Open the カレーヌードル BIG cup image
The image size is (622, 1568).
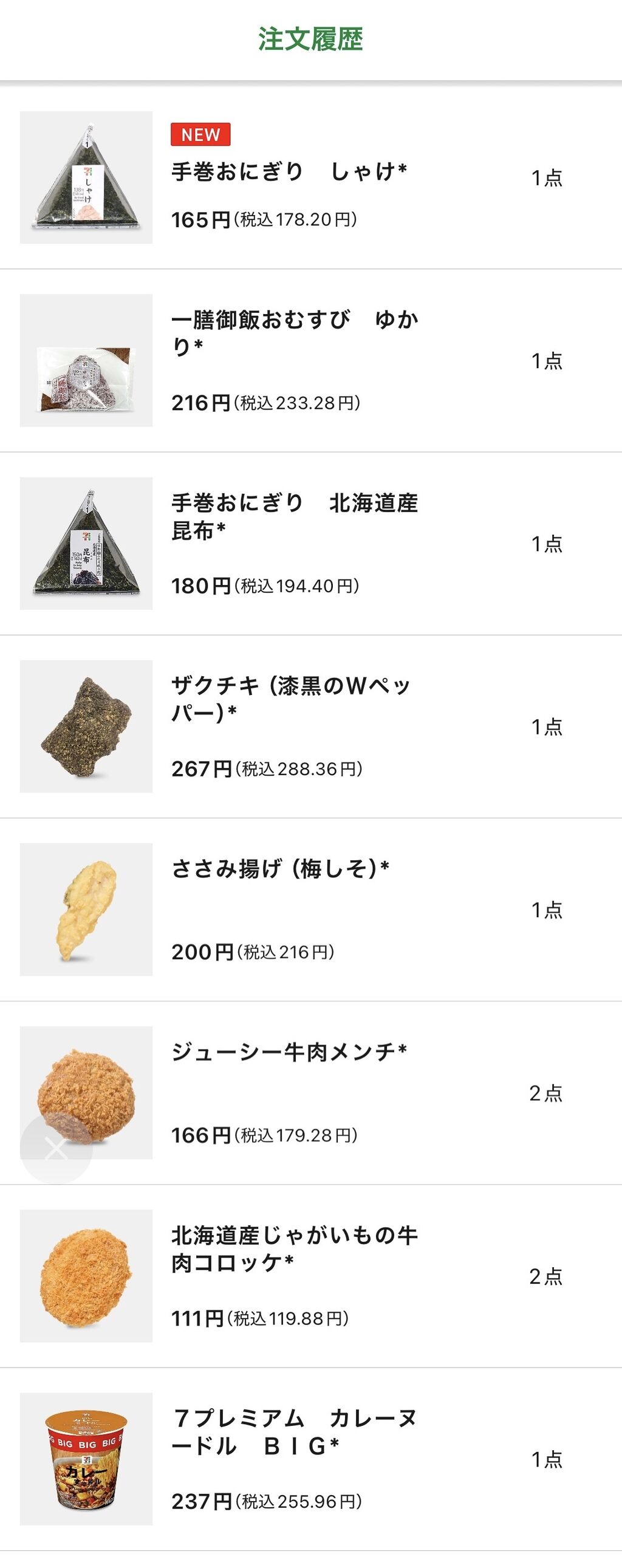click(86, 1459)
